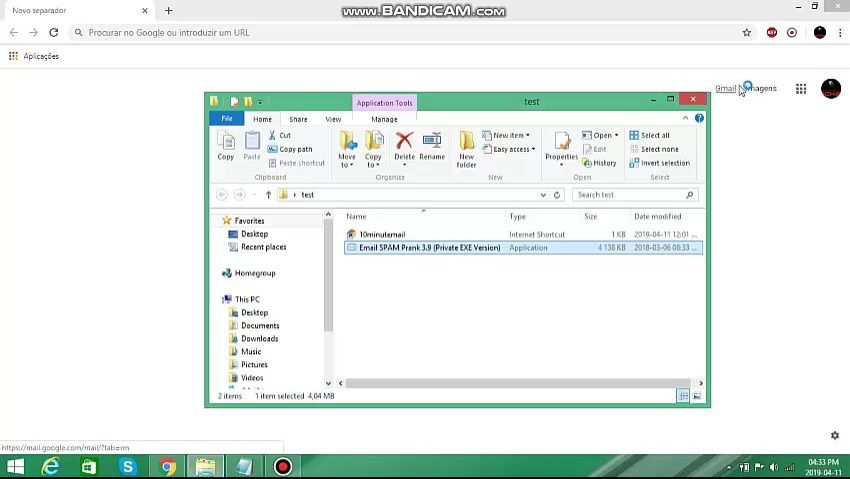This screenshot has height=479, width=850.
Task: Sort files by Date modified column
Action: [657, 217]
